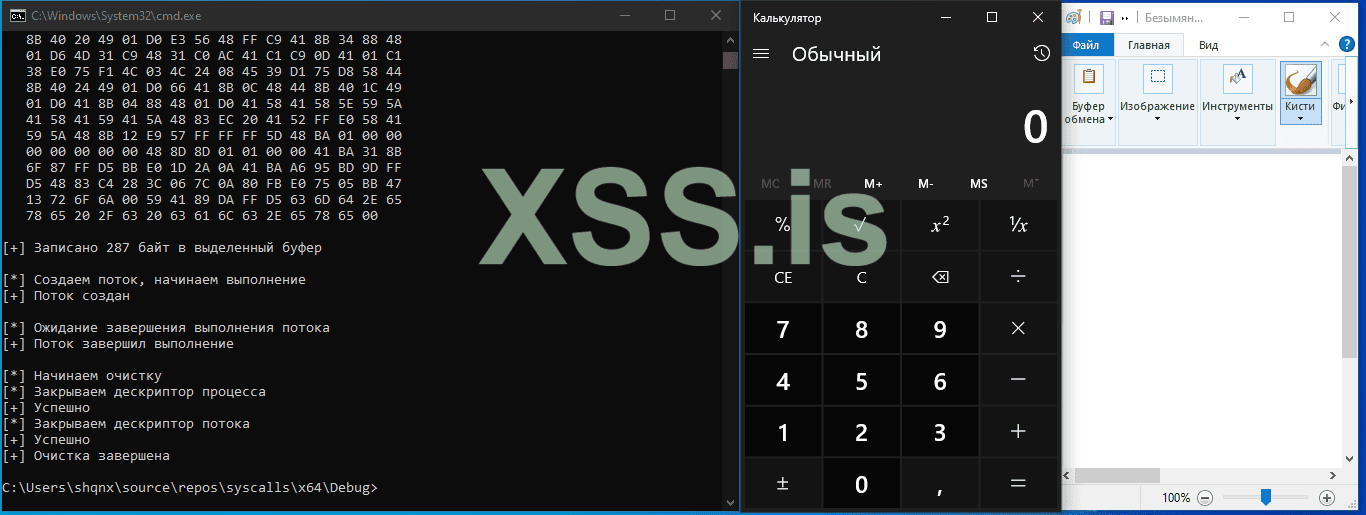The width and height of the screenshot is (1366, 515).
Task: Click the 'Поток создан' console line
Action: pos(66,295)
